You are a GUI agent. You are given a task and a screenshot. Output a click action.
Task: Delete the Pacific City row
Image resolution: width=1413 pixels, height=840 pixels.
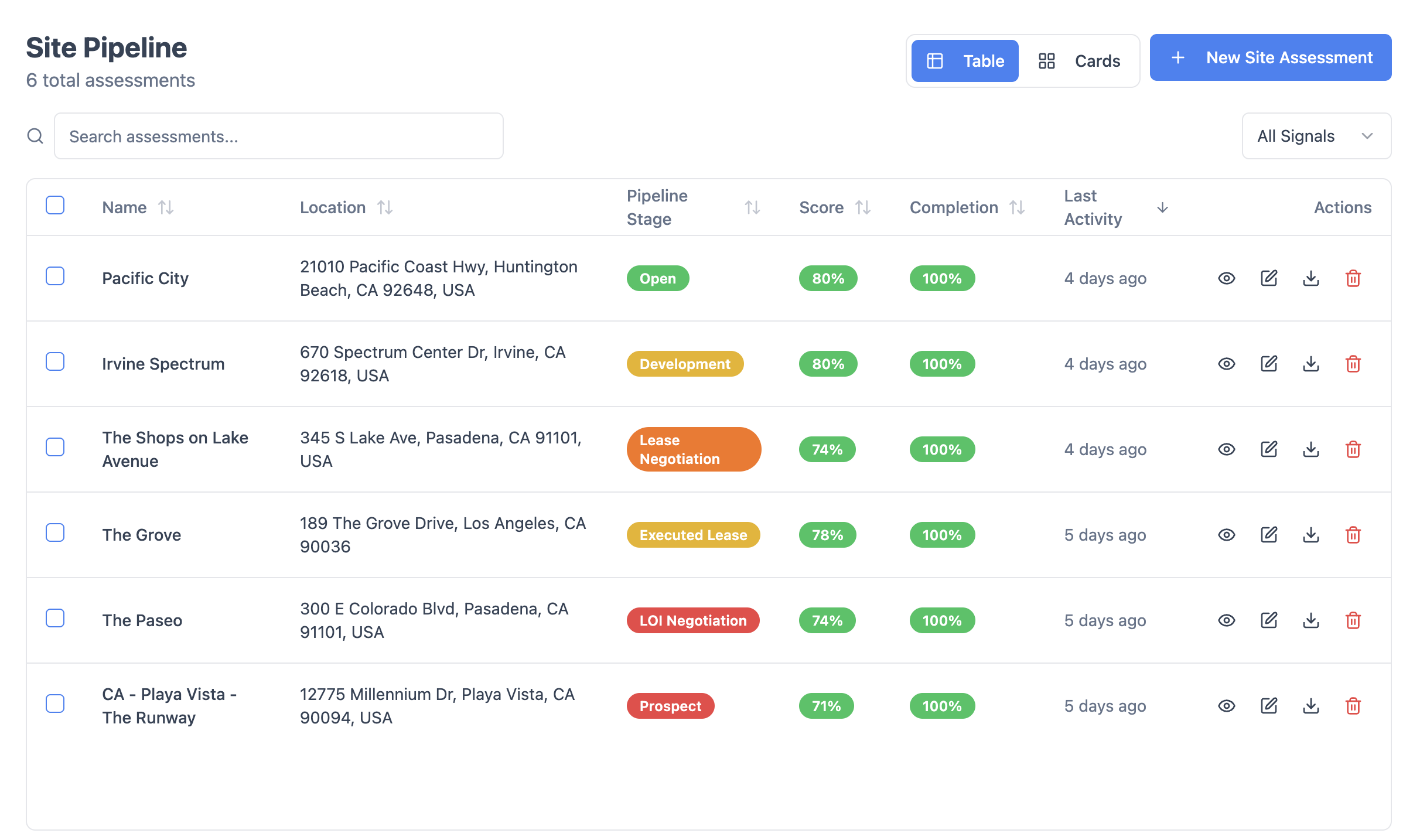coord(1353,278)
